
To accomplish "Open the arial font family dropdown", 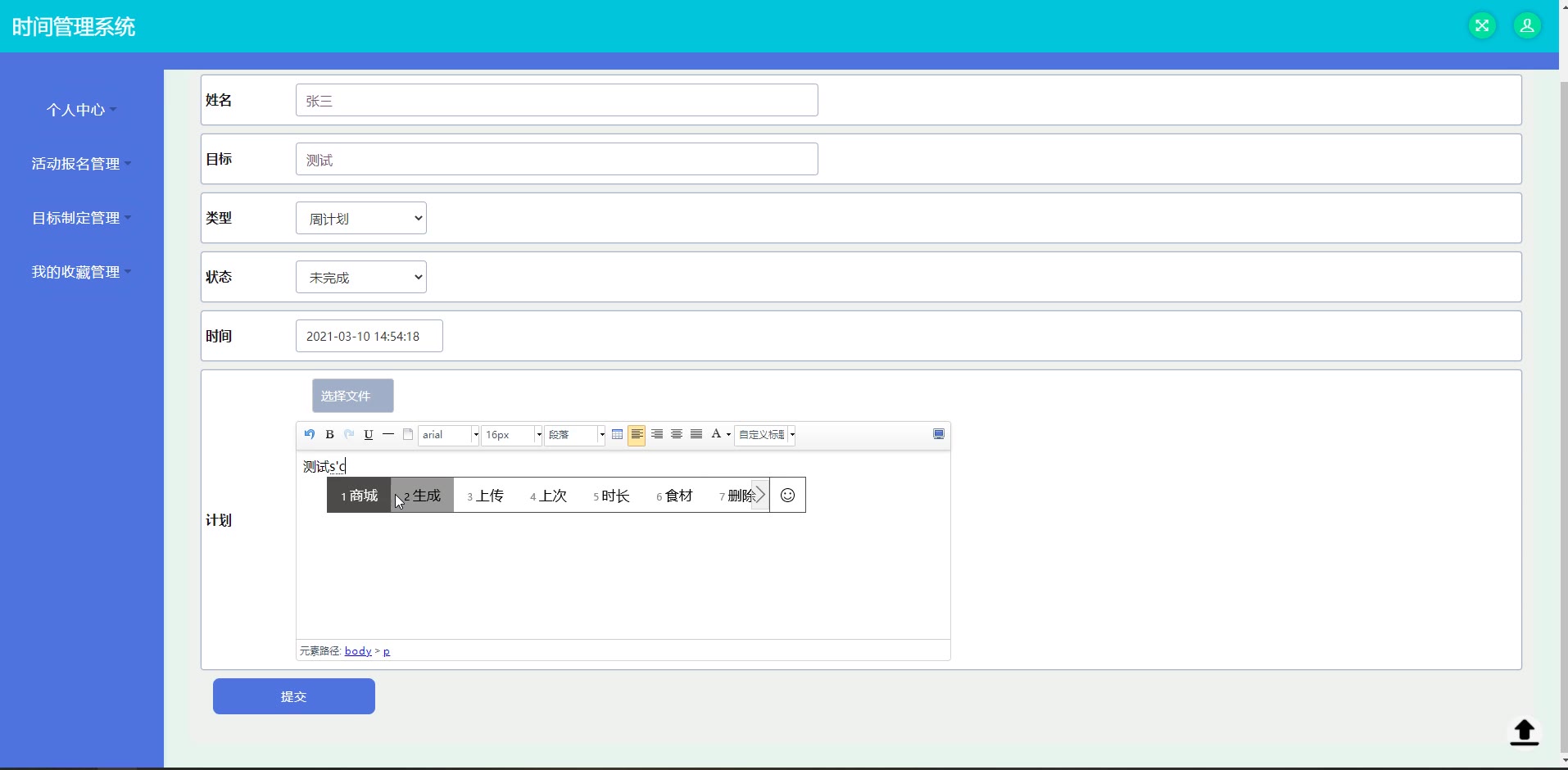I will pyautogui.click(x=449, y=435).
